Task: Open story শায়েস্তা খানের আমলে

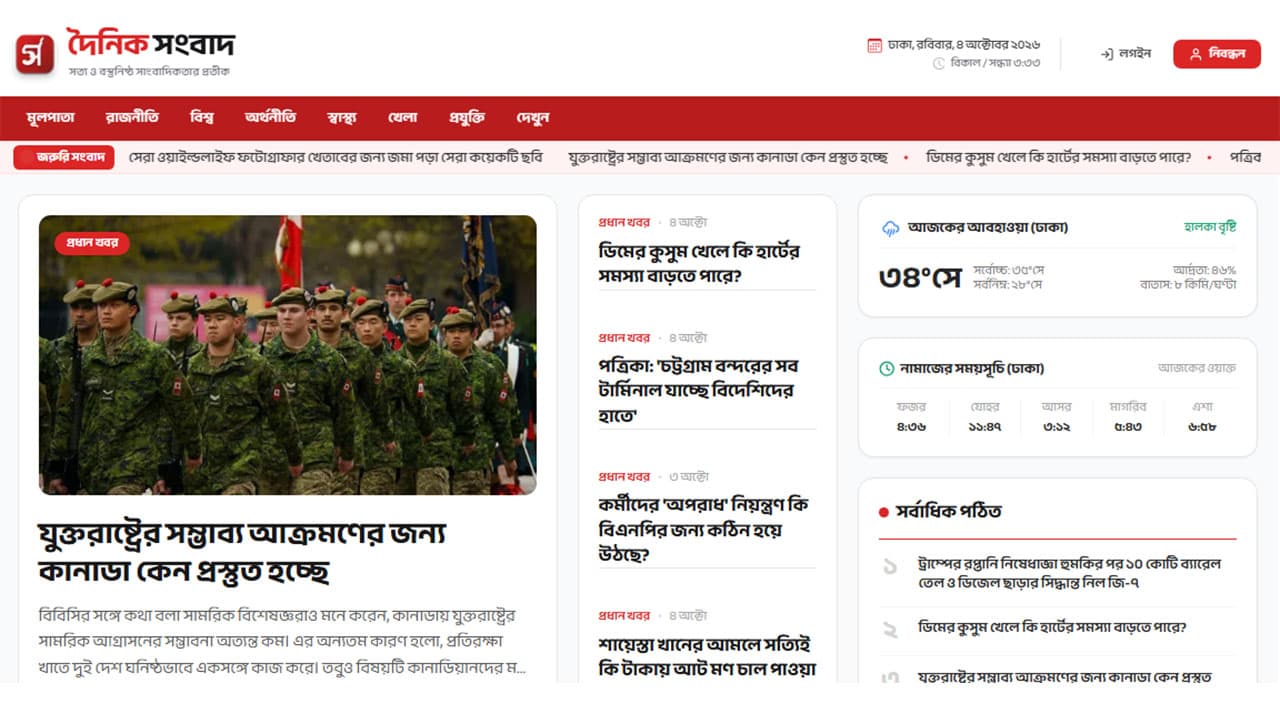Action: point(708,656)
